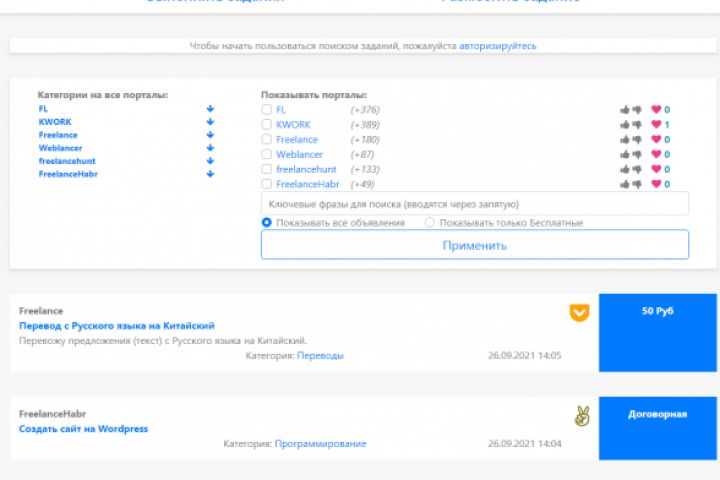
Task: Open job 'Создать сайт на Wordpress'
Action: coord(84,429)
